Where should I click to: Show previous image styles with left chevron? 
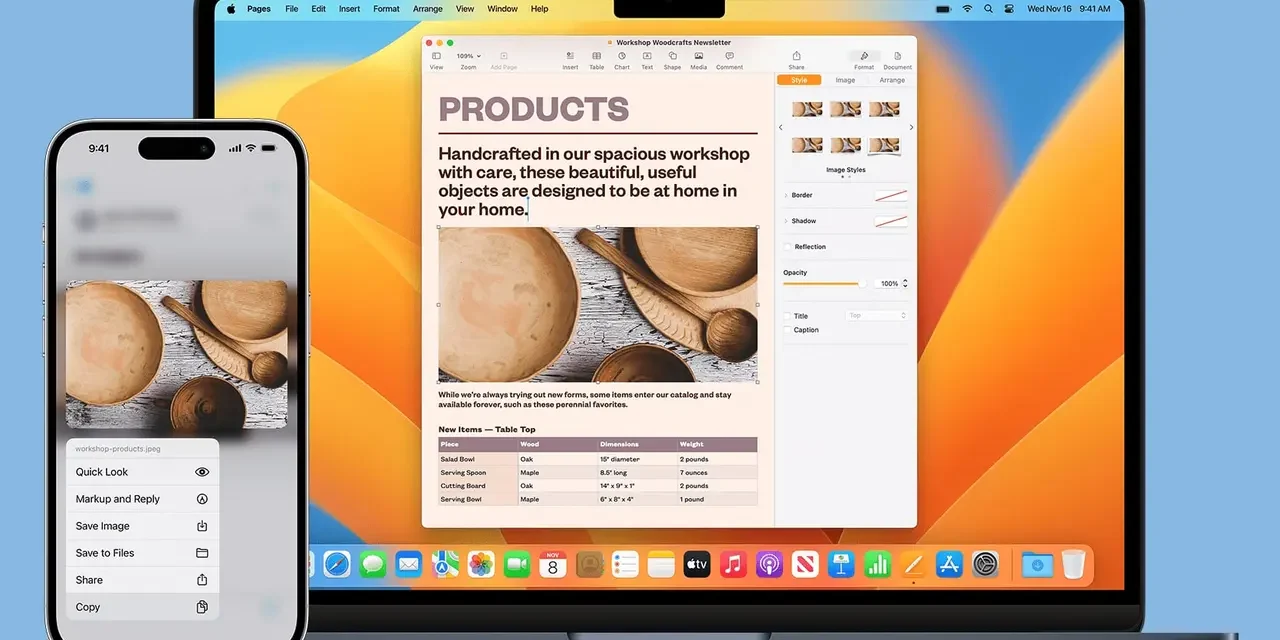tap(781, 128)
